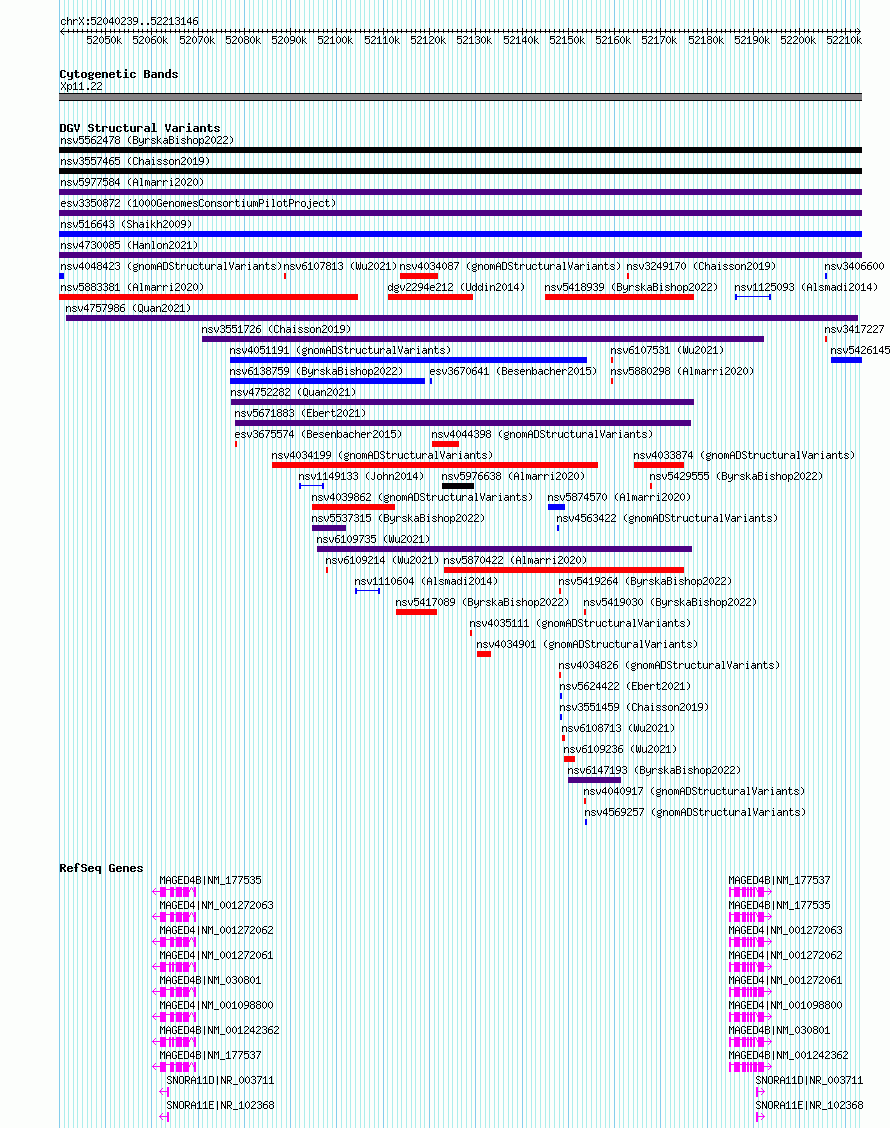The height and width of the screenshot is (1128, 890).
Task: Click nsv4035111 (gnomADStructuralVariants) label
Action: pyautogui.click(x=580, y=623)
